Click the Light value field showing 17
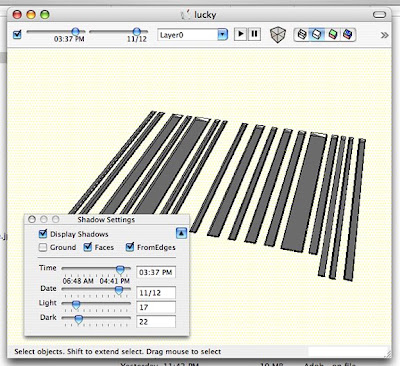400x366 pixels. click(x=156, y=307)
